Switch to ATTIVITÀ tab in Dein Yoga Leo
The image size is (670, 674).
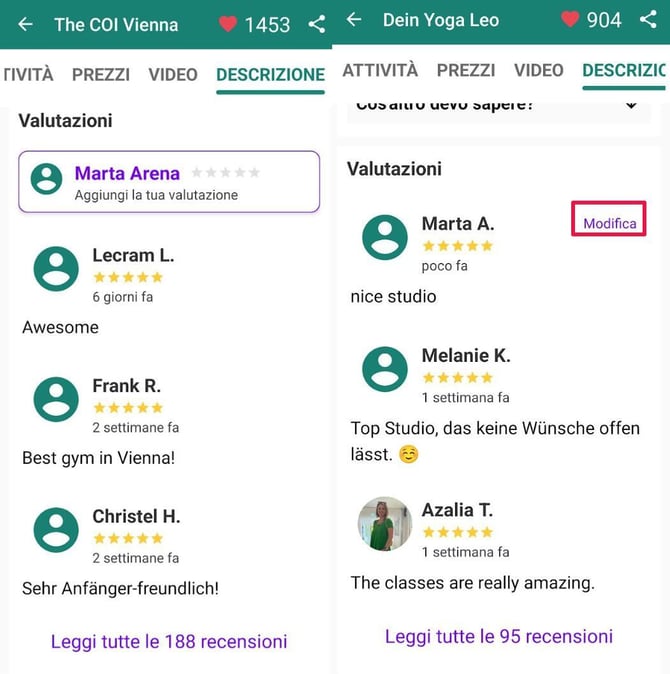coord(380,70)
